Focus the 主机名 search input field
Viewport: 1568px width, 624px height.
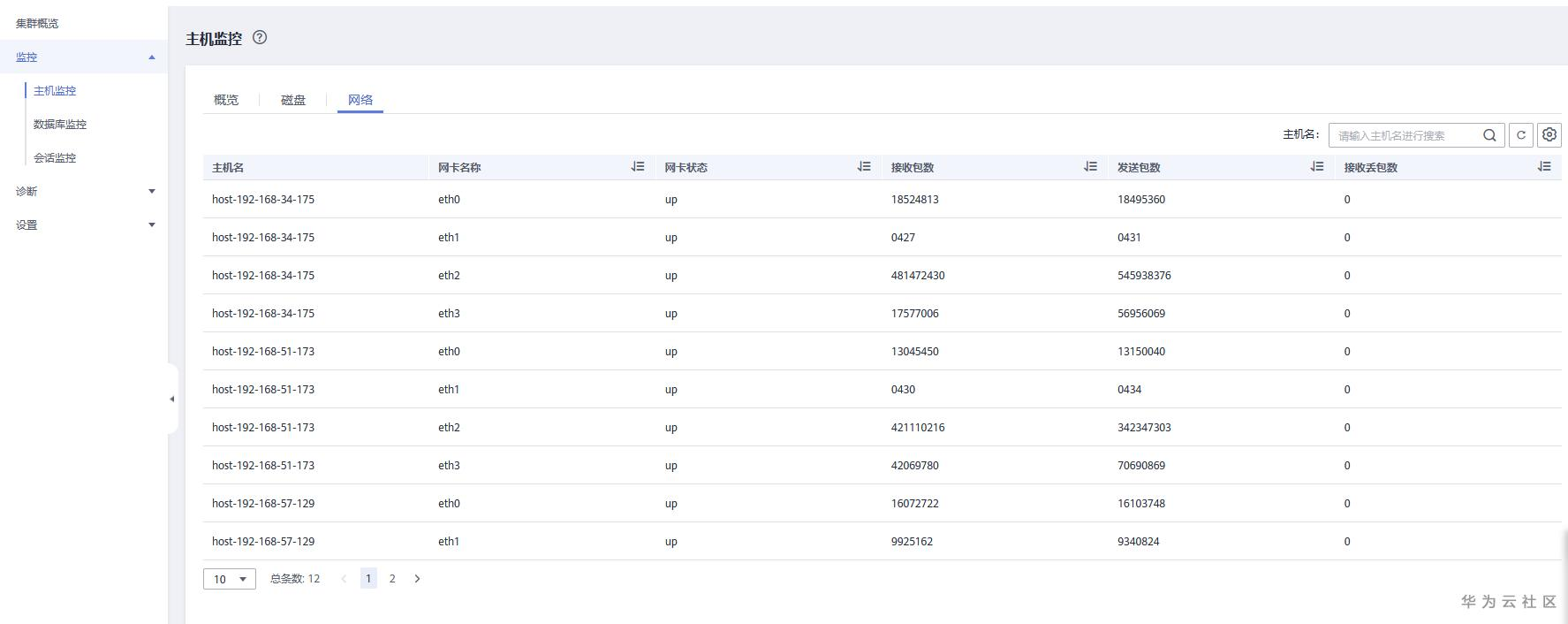tap(1405, 135)
